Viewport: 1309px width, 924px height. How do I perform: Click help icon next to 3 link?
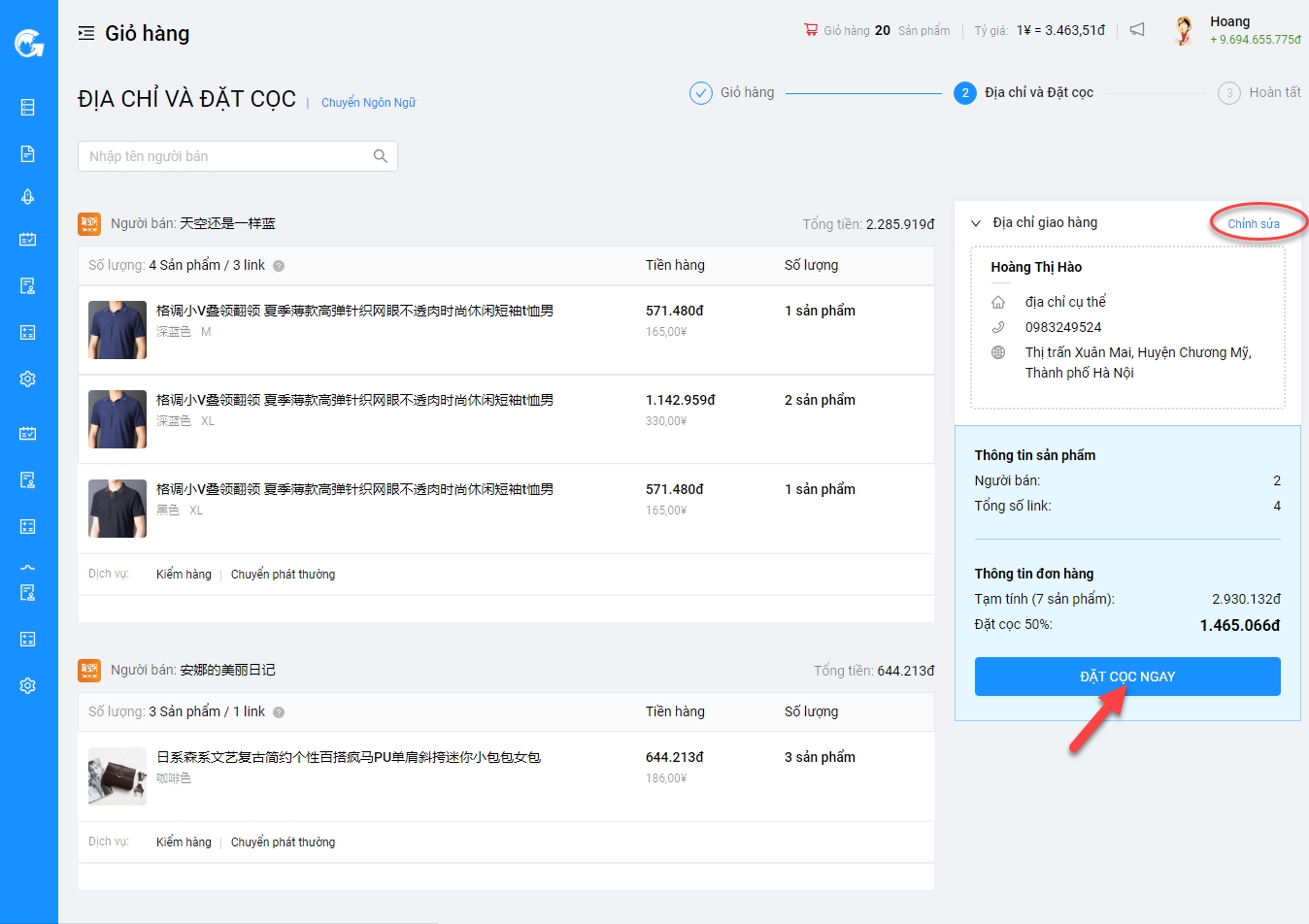tap(279, 266)
